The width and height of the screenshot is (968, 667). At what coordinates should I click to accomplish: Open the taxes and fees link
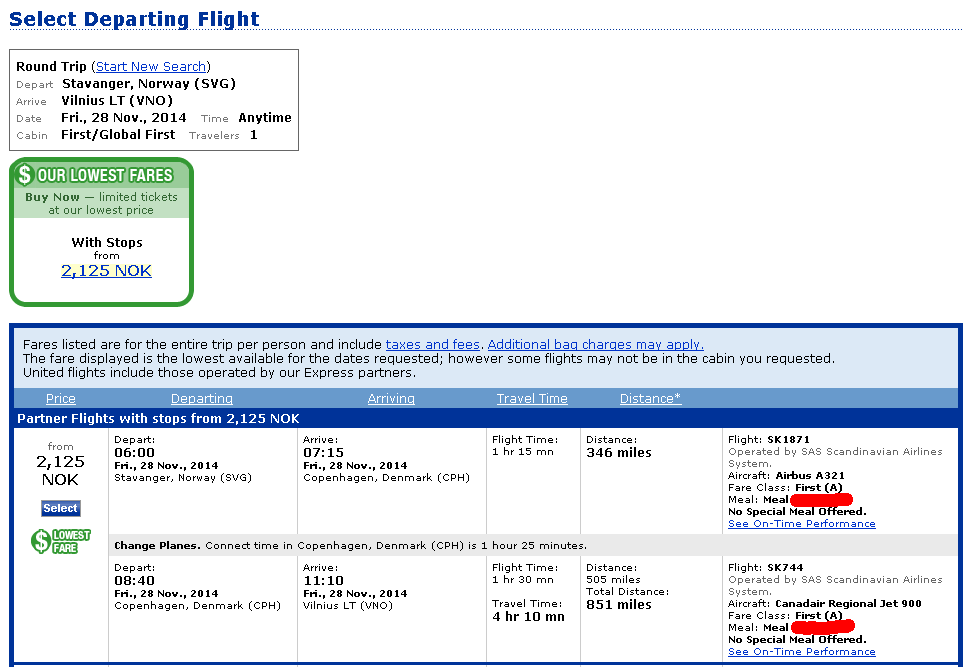coord(433,344)
